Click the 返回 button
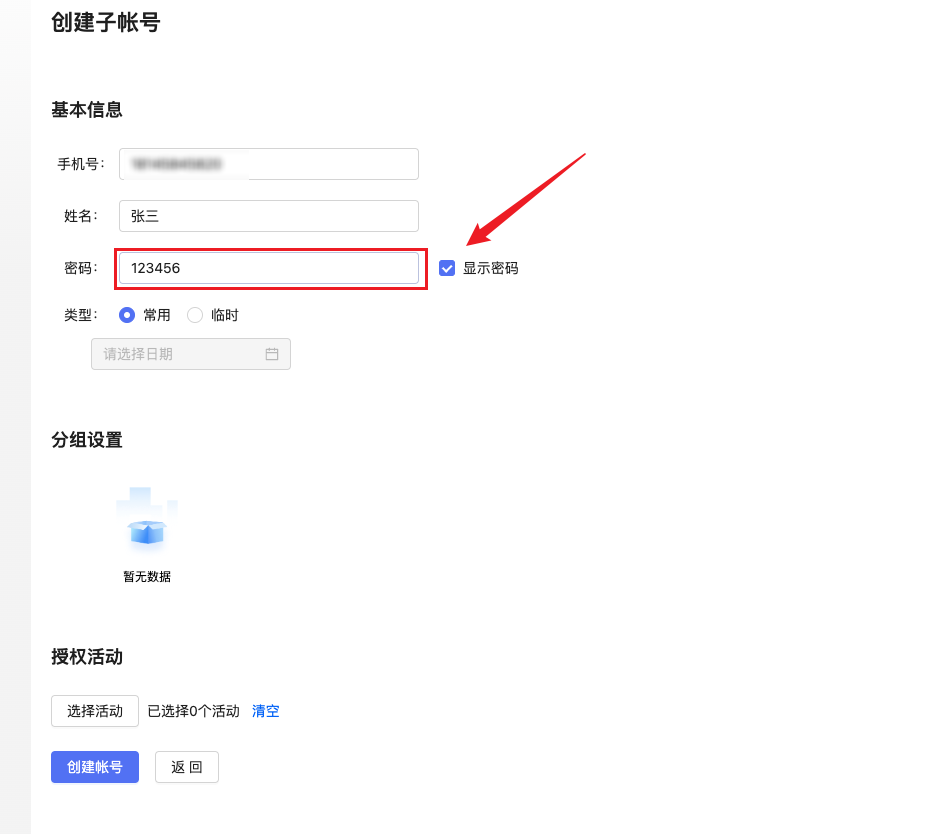This screenshot has width=930, height=834. click(187, 767)
